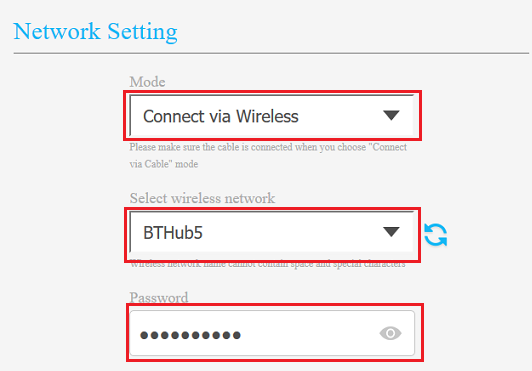Image resolution: width=532 pixels, height=371 pixels.
Task: Click the blue circular arrows beside BTHub5
Action: (x=436, y=235)
